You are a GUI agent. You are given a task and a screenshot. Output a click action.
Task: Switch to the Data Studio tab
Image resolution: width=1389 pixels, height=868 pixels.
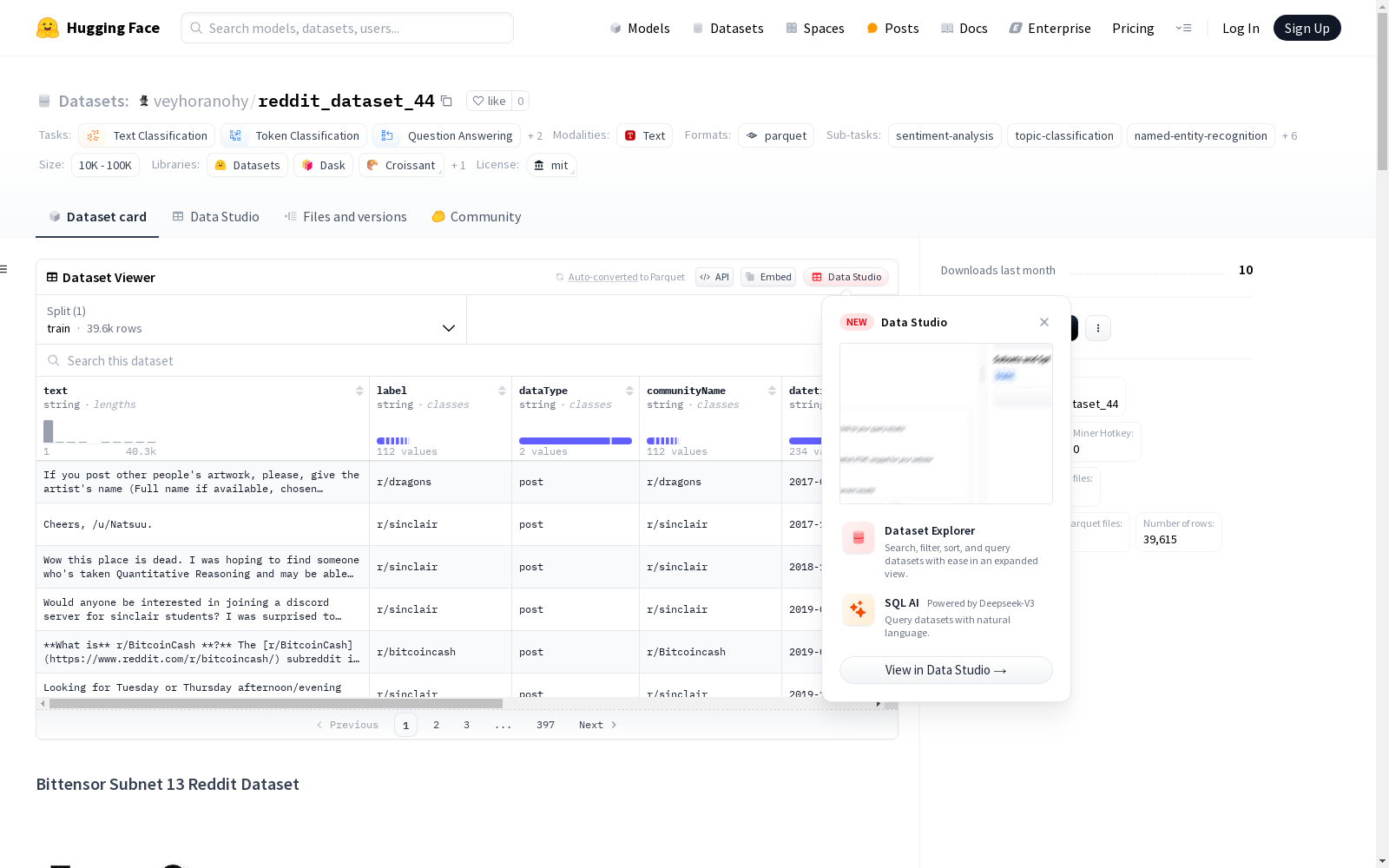tap(215, 217)
